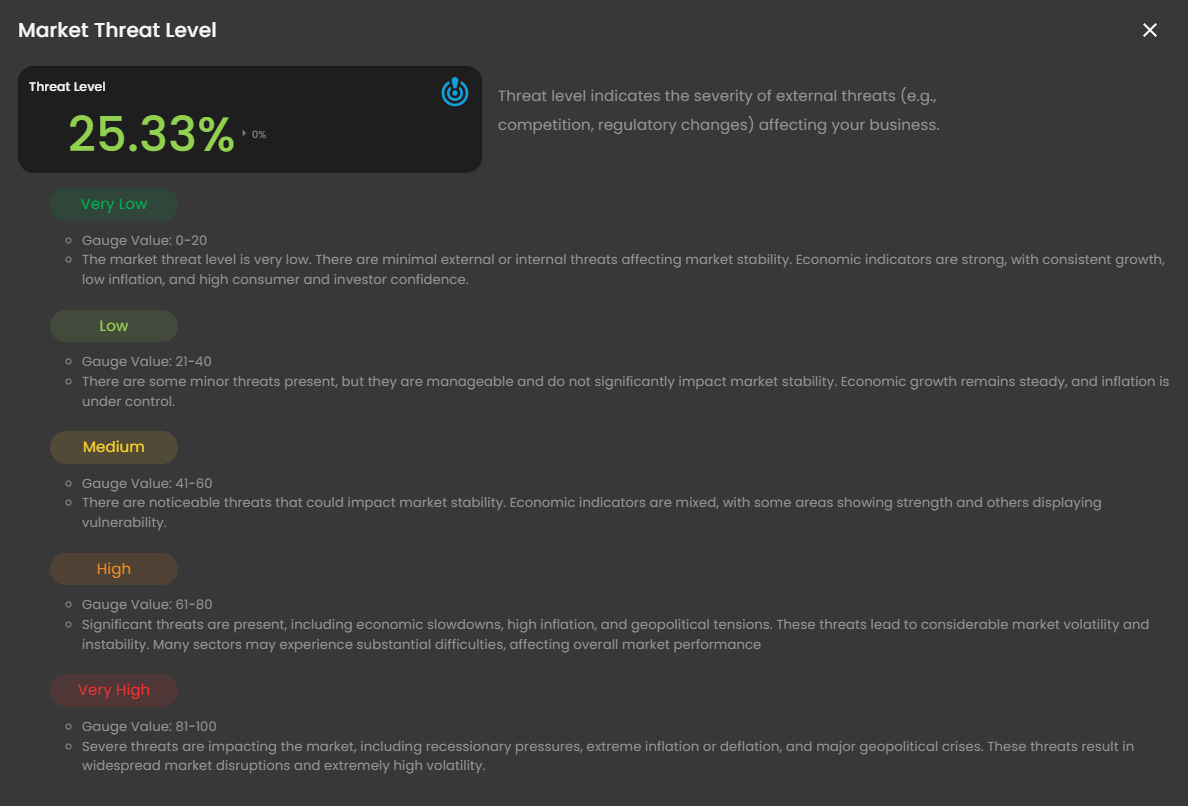Click the Gauge Value: 61-80 bullet
This screenshot has width=1188, height=806.
pyautogui.click(x=147, y=604)
